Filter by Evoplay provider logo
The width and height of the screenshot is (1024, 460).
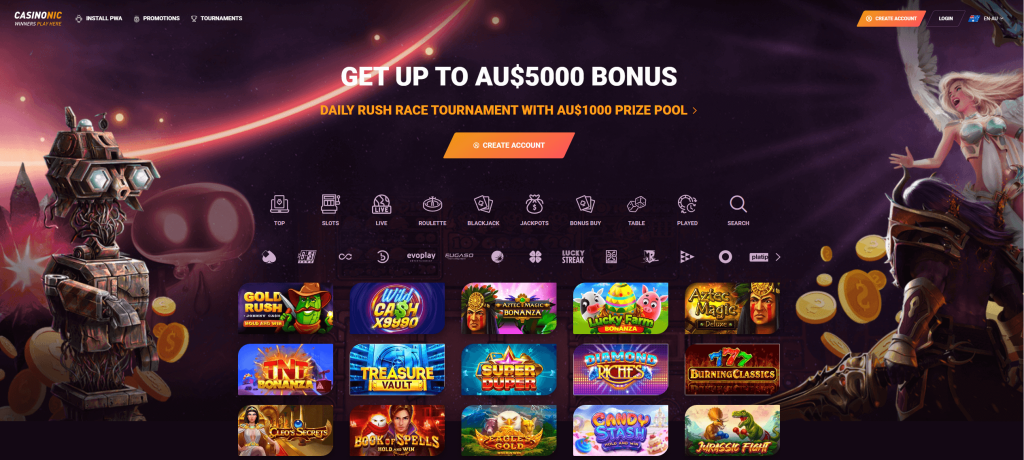[x=421, y=257]
